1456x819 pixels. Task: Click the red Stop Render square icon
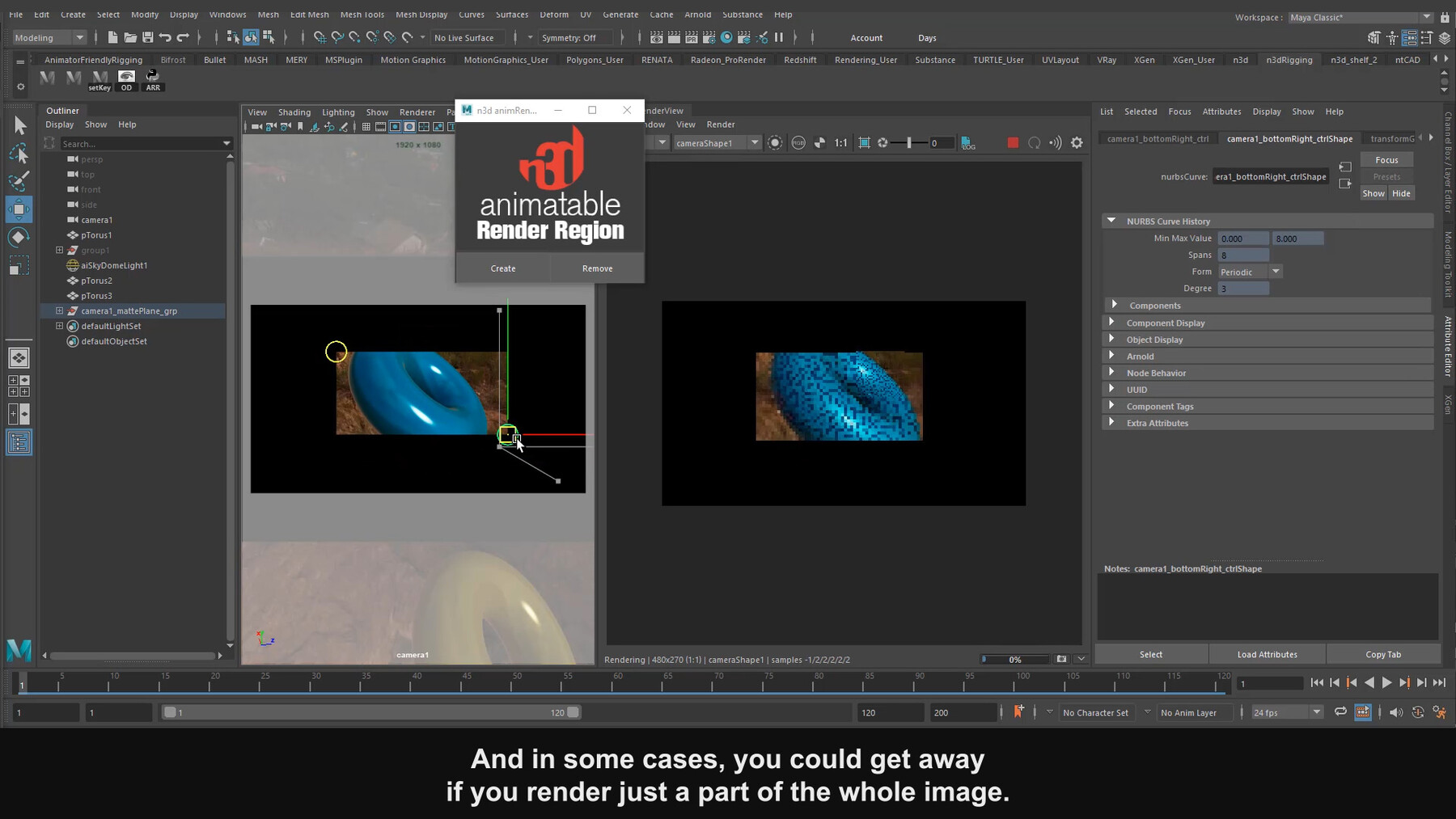click(x=1013, y=142)
